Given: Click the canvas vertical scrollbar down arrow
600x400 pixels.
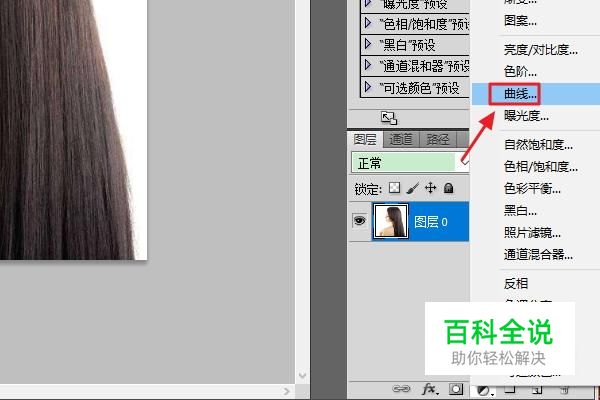Looking at the screenshot, I should [302, 375].
